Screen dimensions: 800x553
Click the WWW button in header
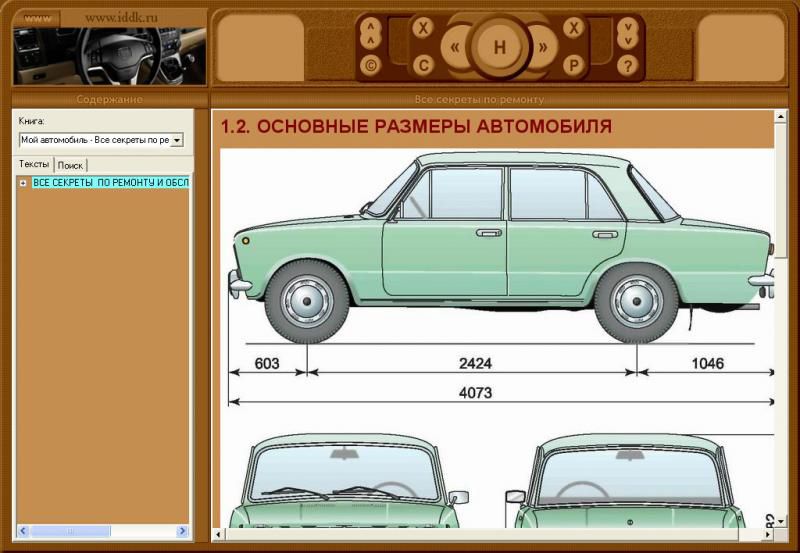37,18
